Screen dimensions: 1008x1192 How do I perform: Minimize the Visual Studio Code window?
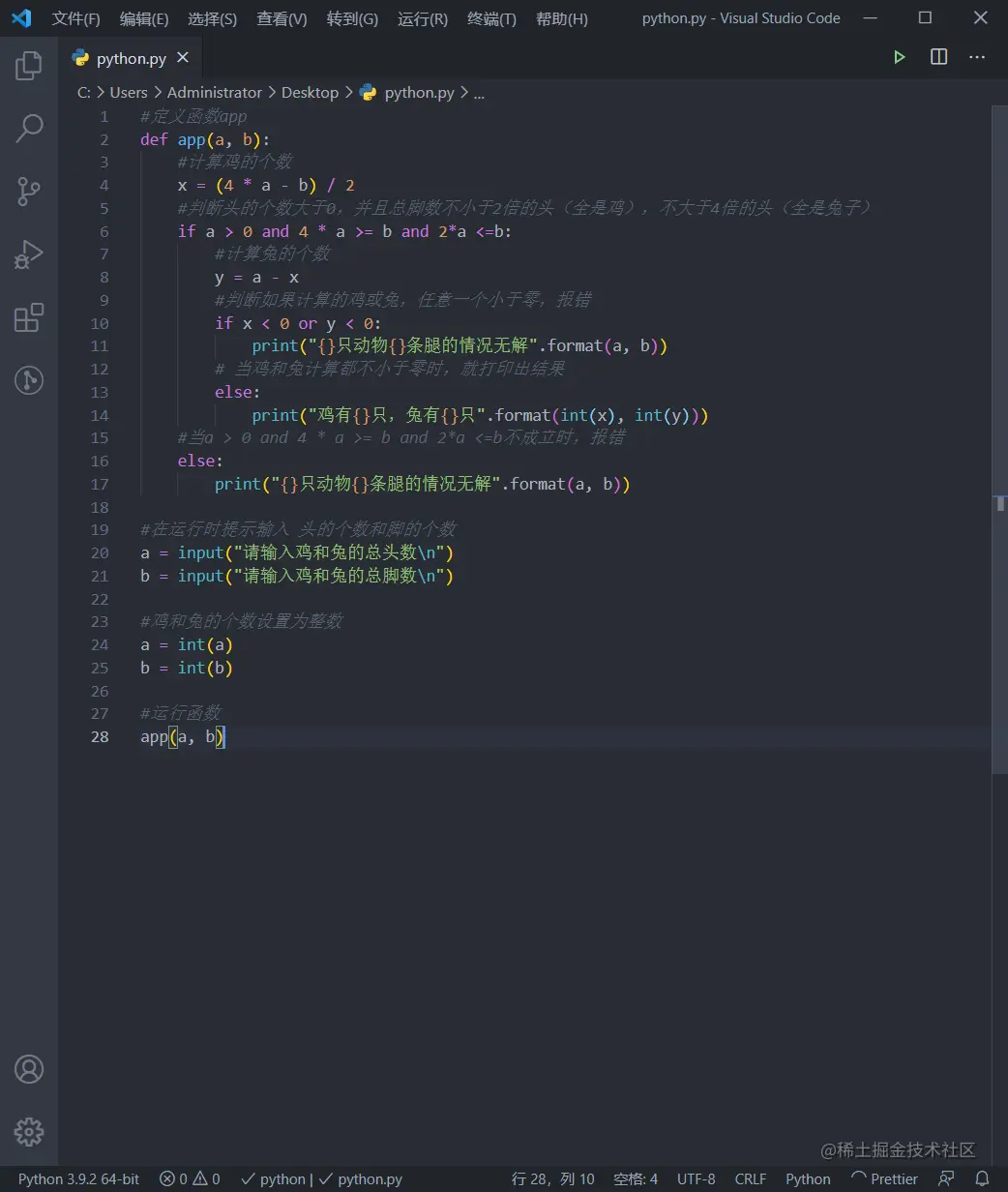pos(872,18)
